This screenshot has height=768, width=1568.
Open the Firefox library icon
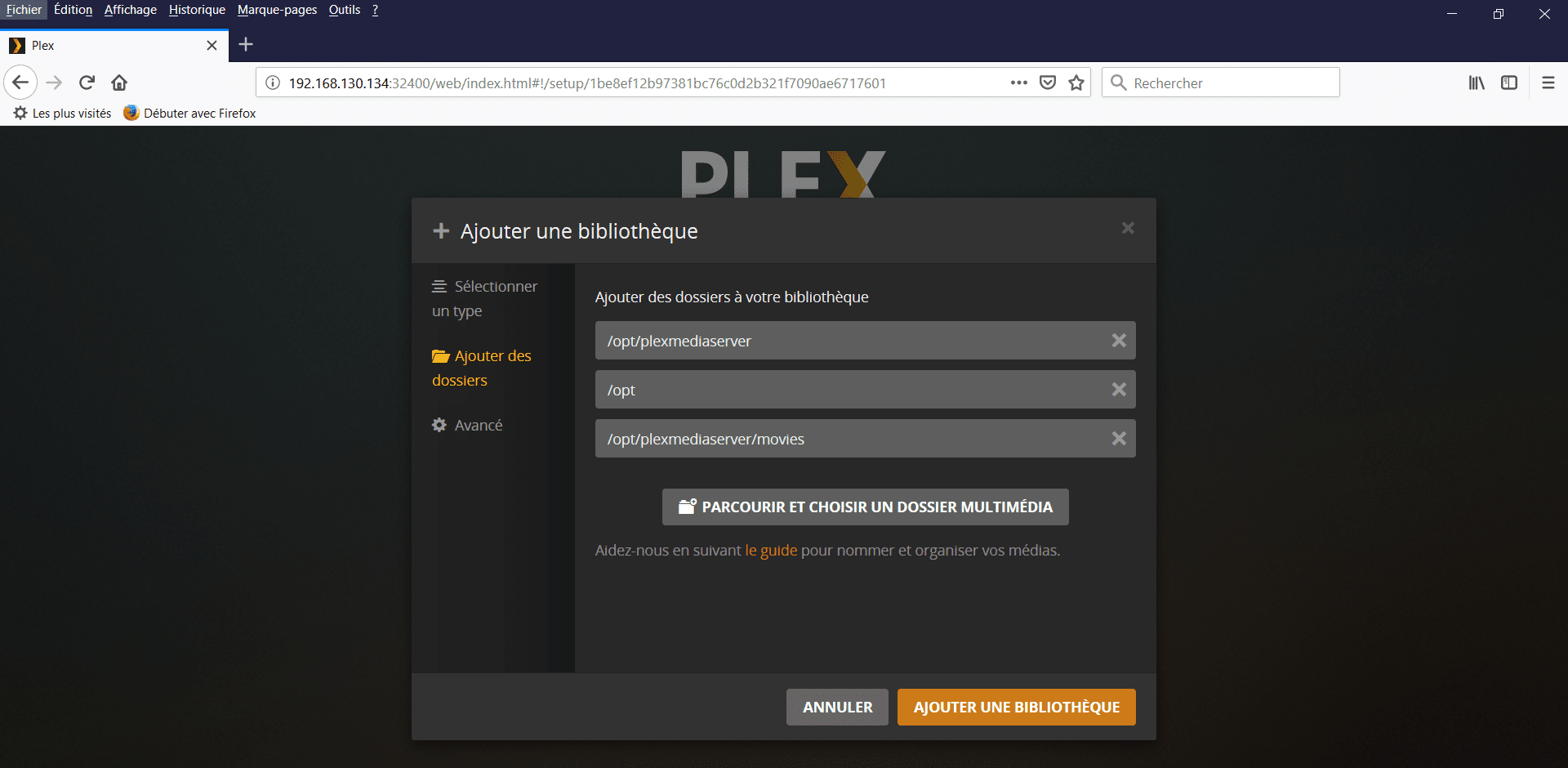(x=1476, y=83)
